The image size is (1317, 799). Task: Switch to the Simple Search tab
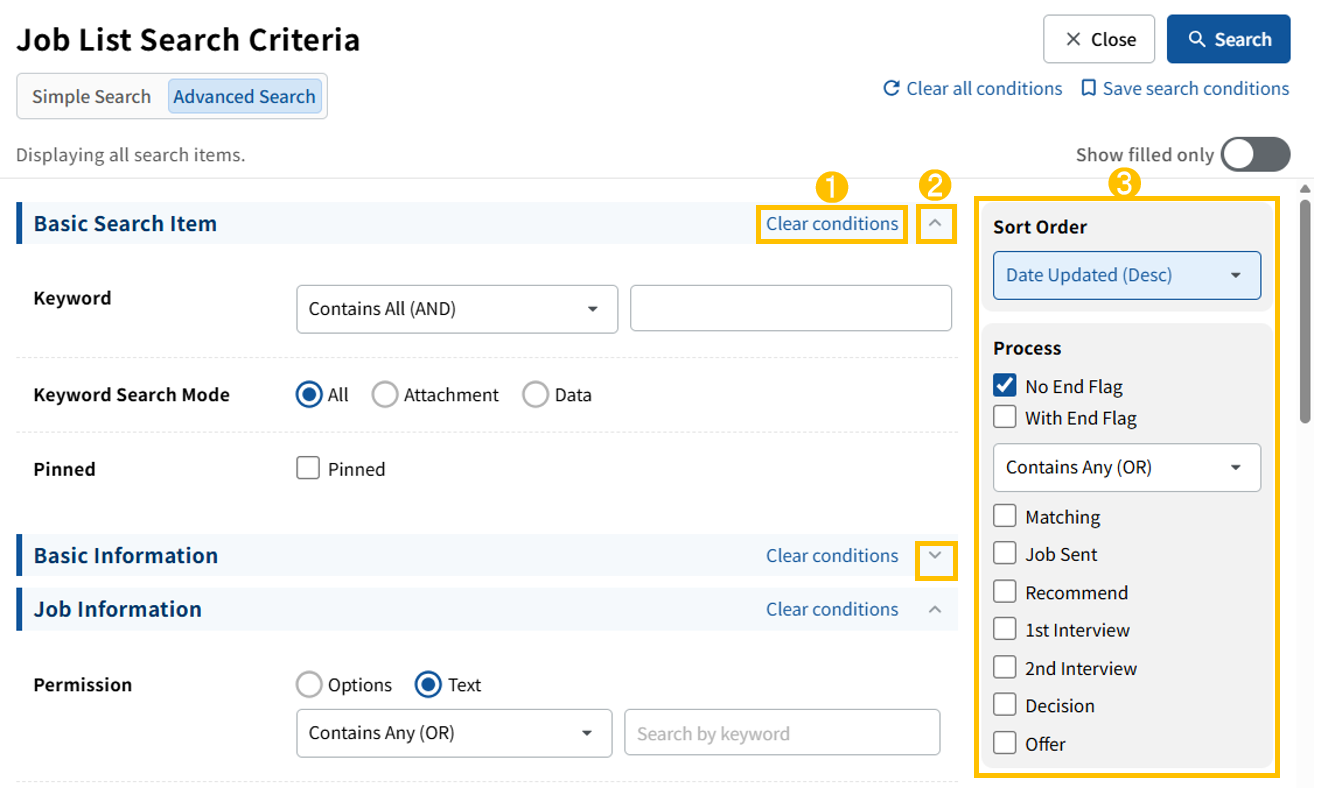(91, 97)
